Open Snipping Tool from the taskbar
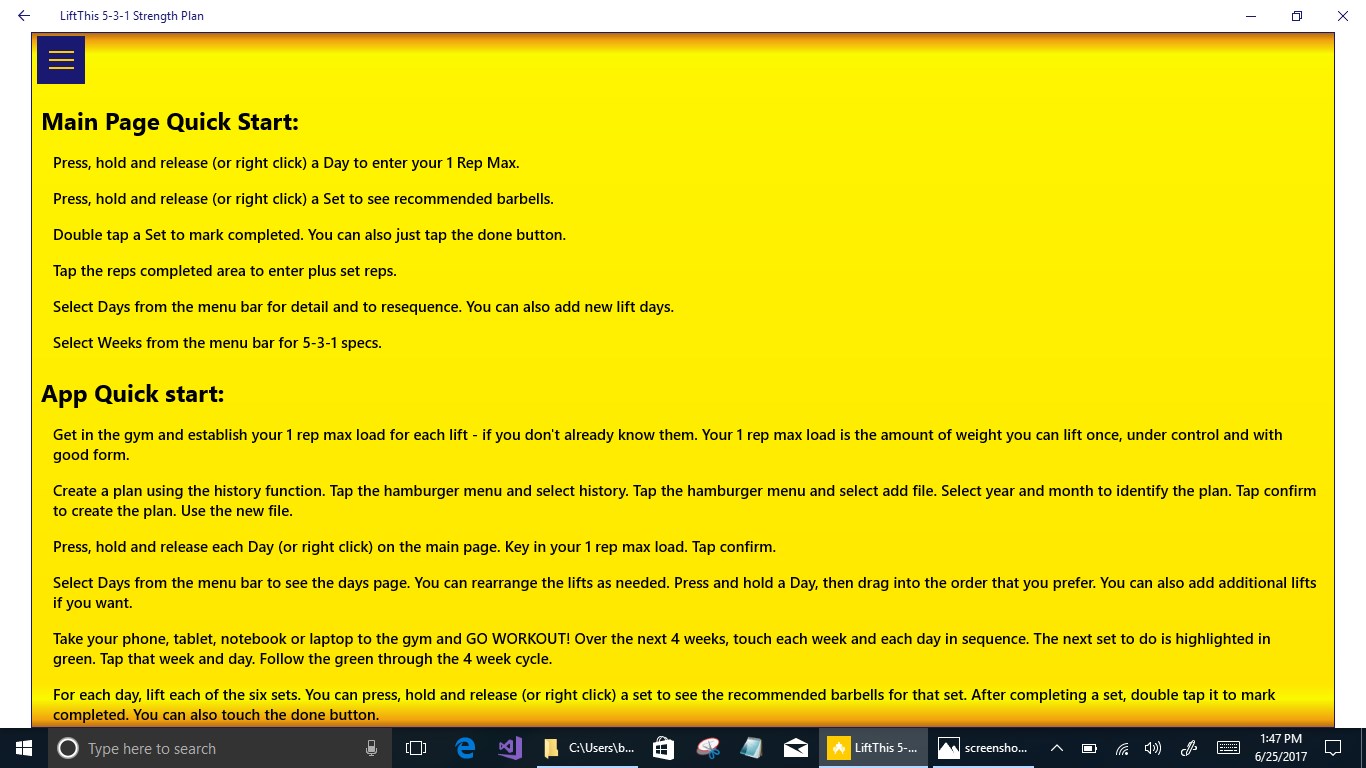The image size is (1366, 768). point(708,748)
